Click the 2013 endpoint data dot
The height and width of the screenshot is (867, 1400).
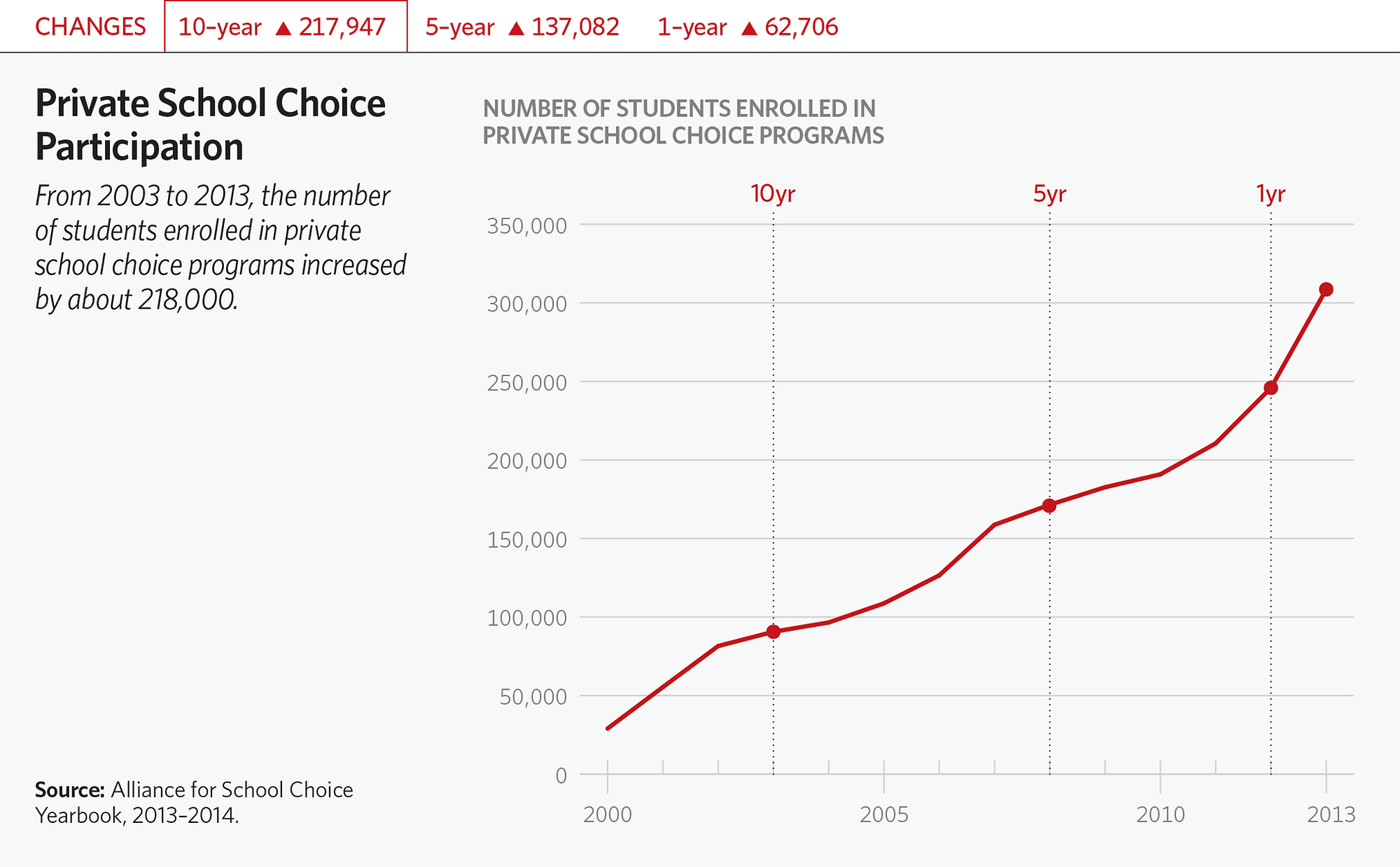[x=1326, y=289]
